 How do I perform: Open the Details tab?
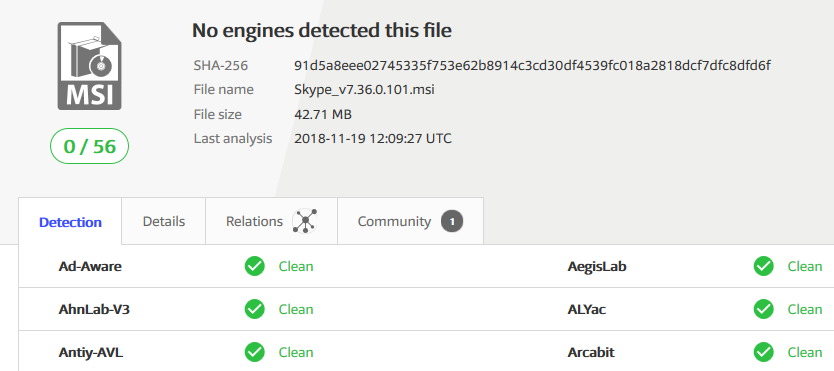click(x=164, y=221)
